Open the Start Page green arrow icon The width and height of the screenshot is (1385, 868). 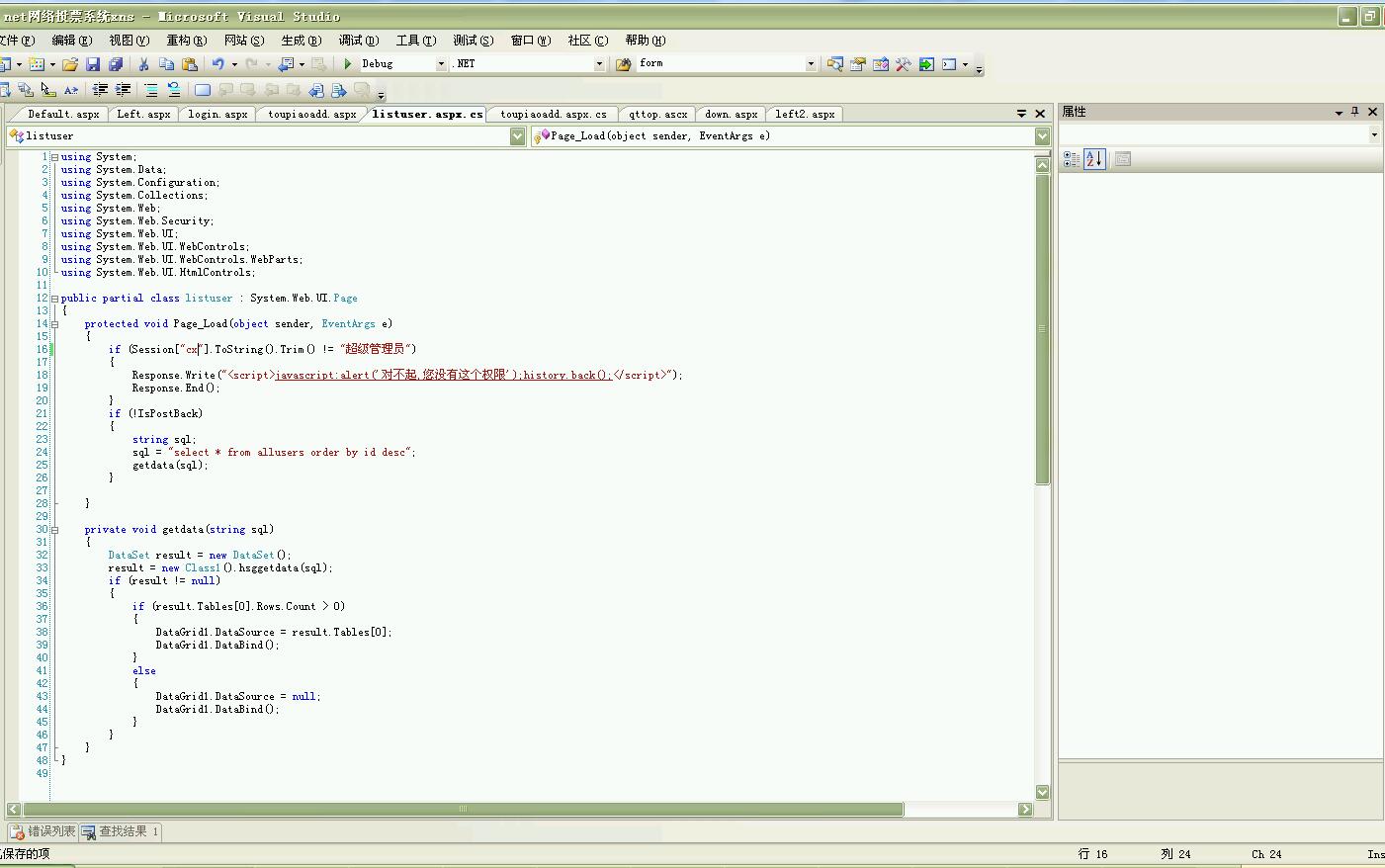click(926, 64)
